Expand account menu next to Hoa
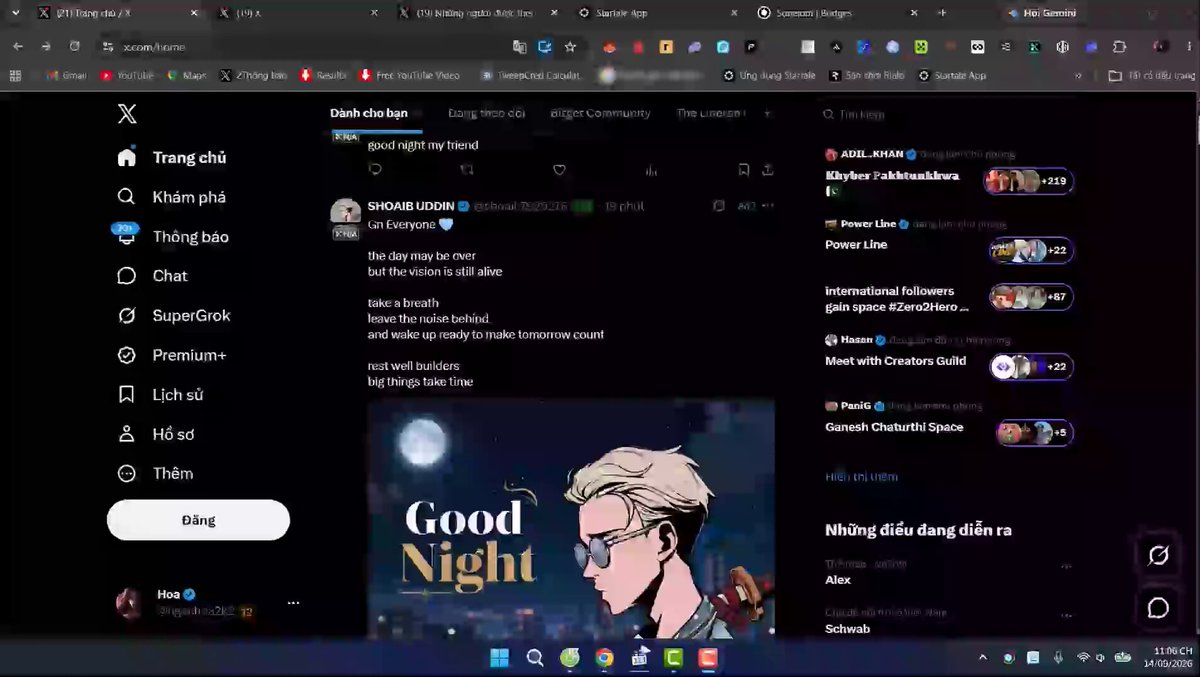The height and width of the screenshot is (677, 1200). point(293,603)
